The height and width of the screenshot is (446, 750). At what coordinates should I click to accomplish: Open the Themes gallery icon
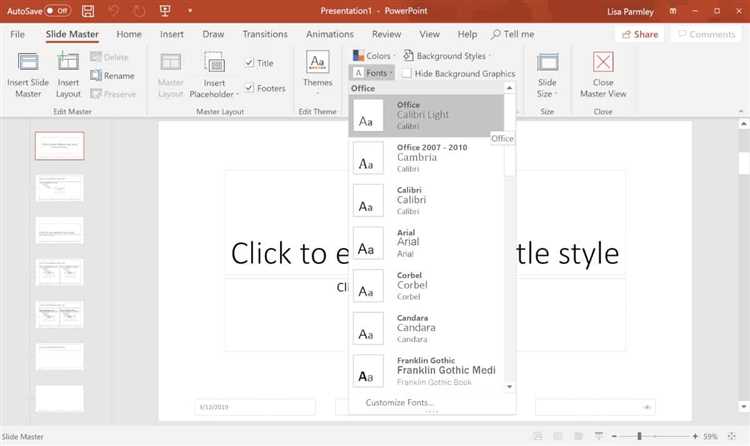(x=318, y=64)
